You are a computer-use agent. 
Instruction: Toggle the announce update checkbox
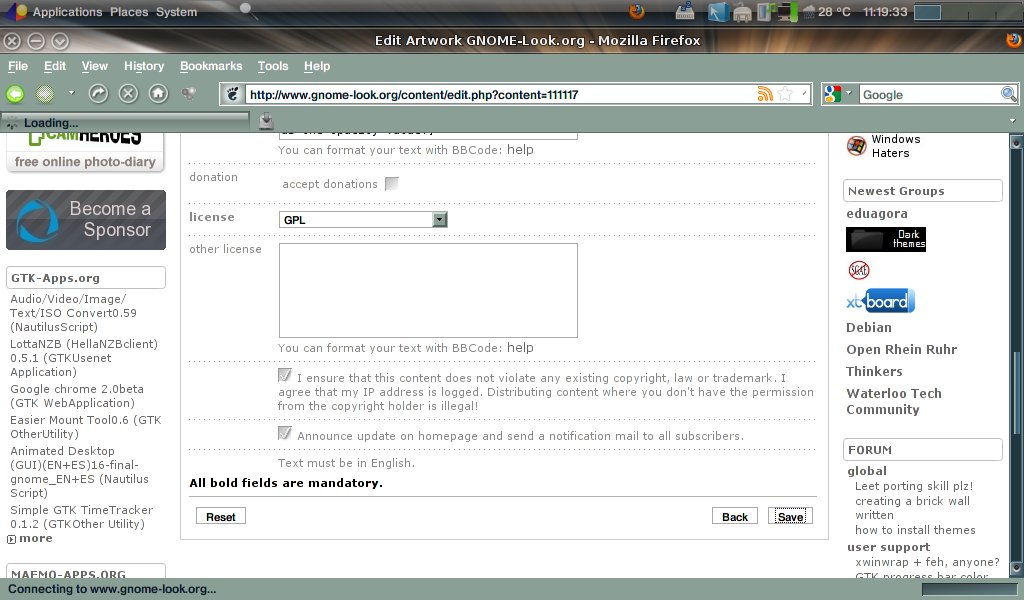(285, 433)
